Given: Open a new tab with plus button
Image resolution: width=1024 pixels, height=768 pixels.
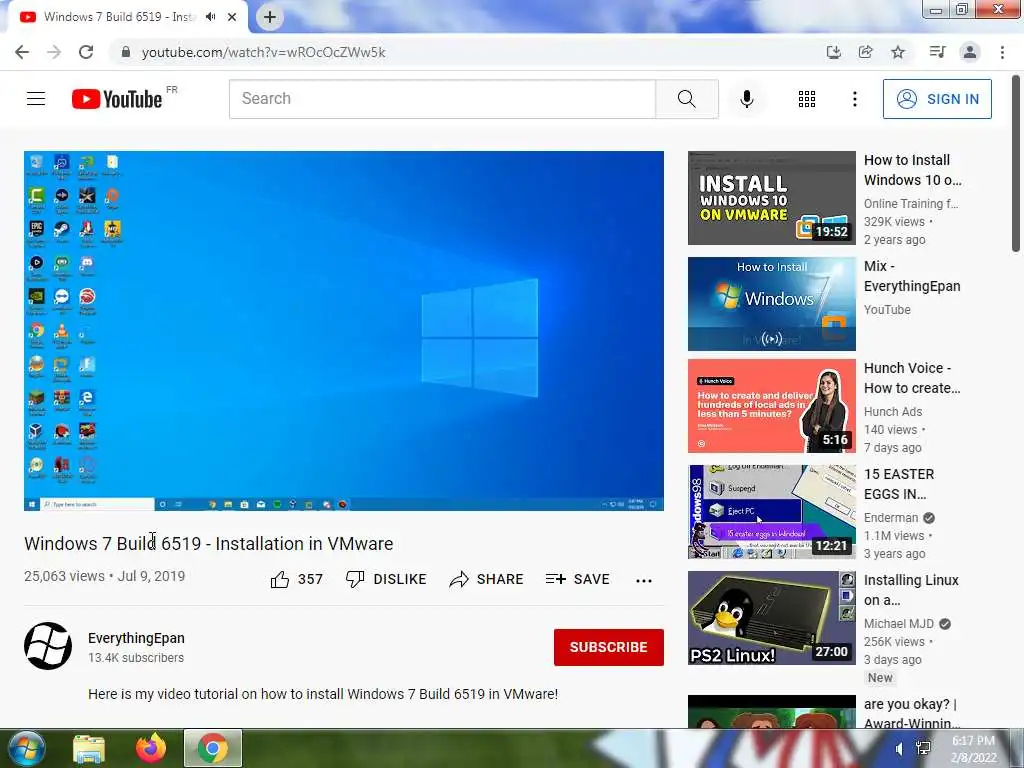Looking at the screenshot, I should pos(270,17).
